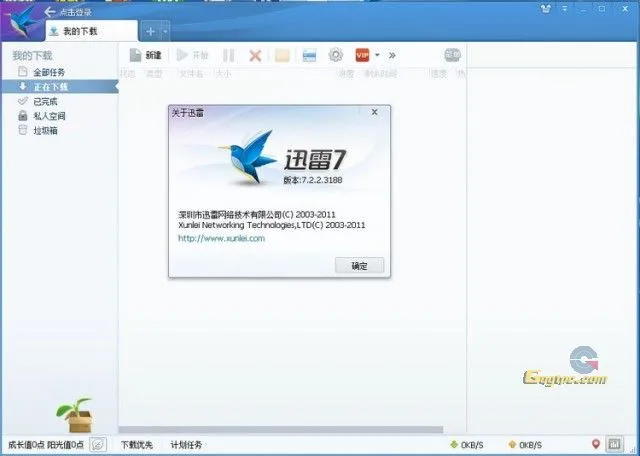The height and width of the screenshot is (456, 640).
Task: Click the blue task list view icon
Action: tap(309, 56)
